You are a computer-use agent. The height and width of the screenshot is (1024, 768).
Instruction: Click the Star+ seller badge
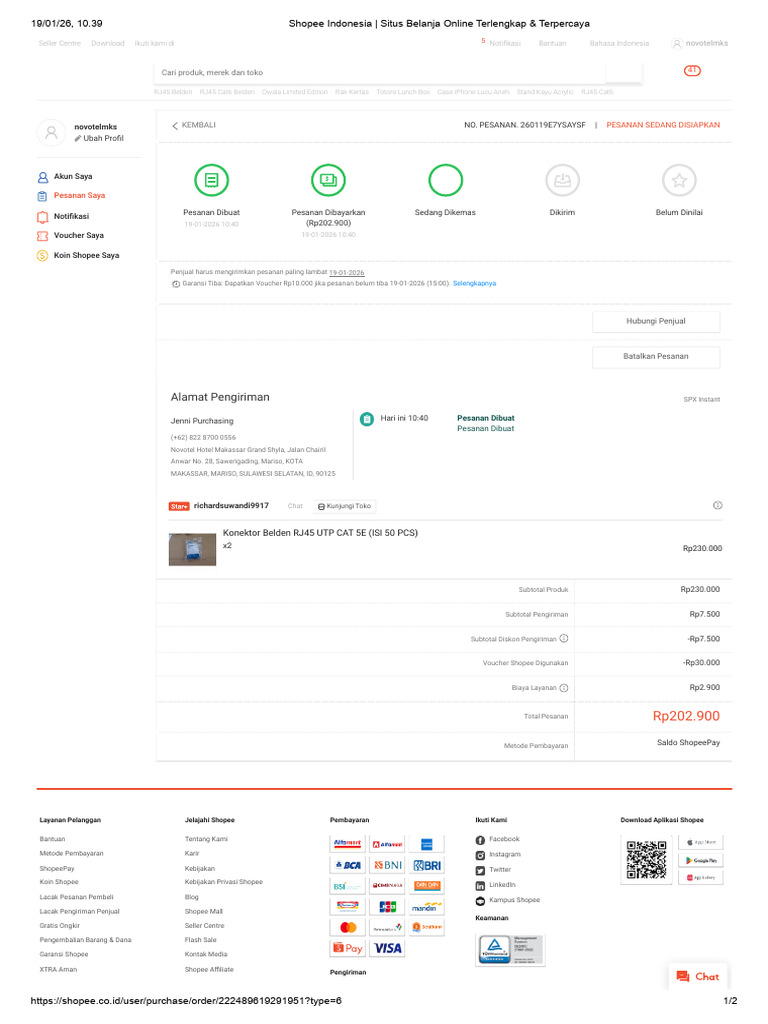[179, 506]
